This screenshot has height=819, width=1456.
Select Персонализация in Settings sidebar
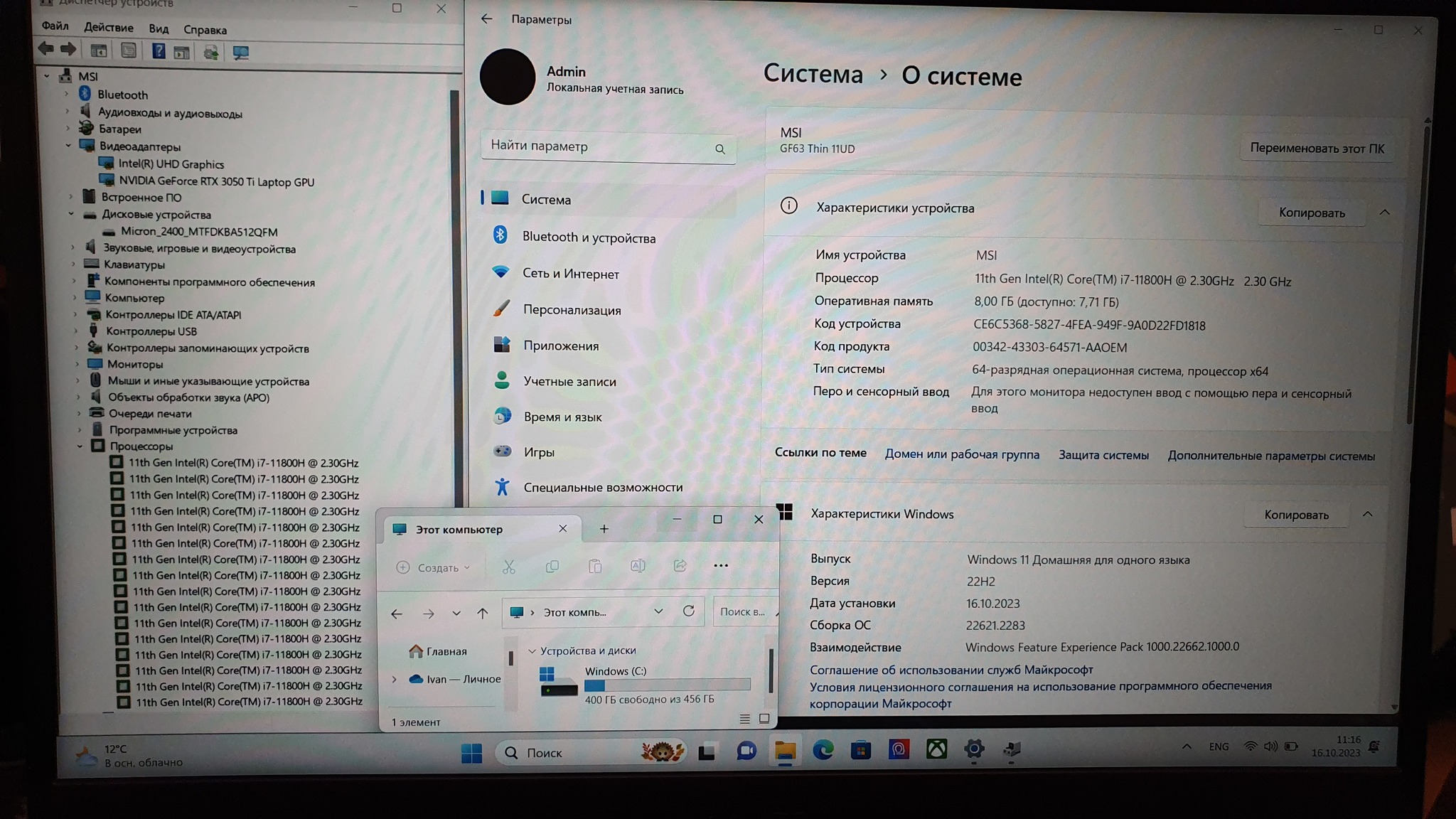click(x=572, y=310)
